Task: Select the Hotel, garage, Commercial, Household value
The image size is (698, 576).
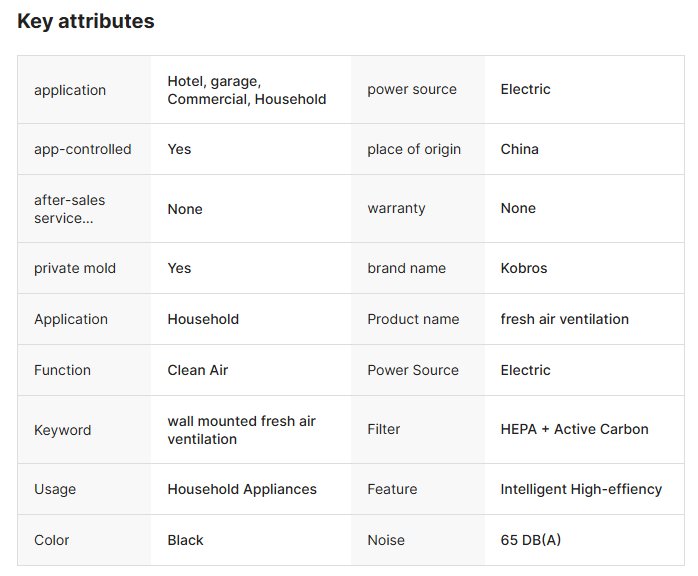Action: (x=247, y=90)
